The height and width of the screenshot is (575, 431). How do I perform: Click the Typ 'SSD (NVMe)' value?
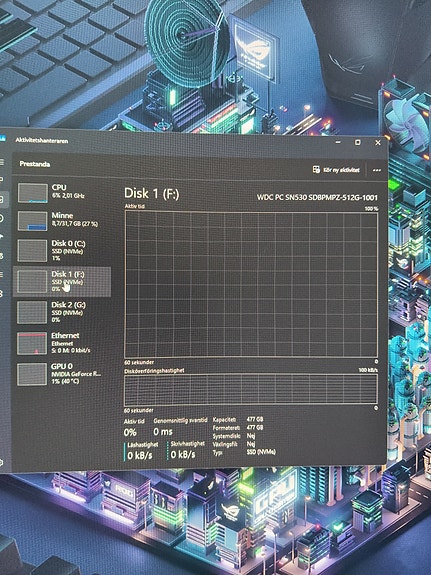pyautogui.click(x=261, y=452)
